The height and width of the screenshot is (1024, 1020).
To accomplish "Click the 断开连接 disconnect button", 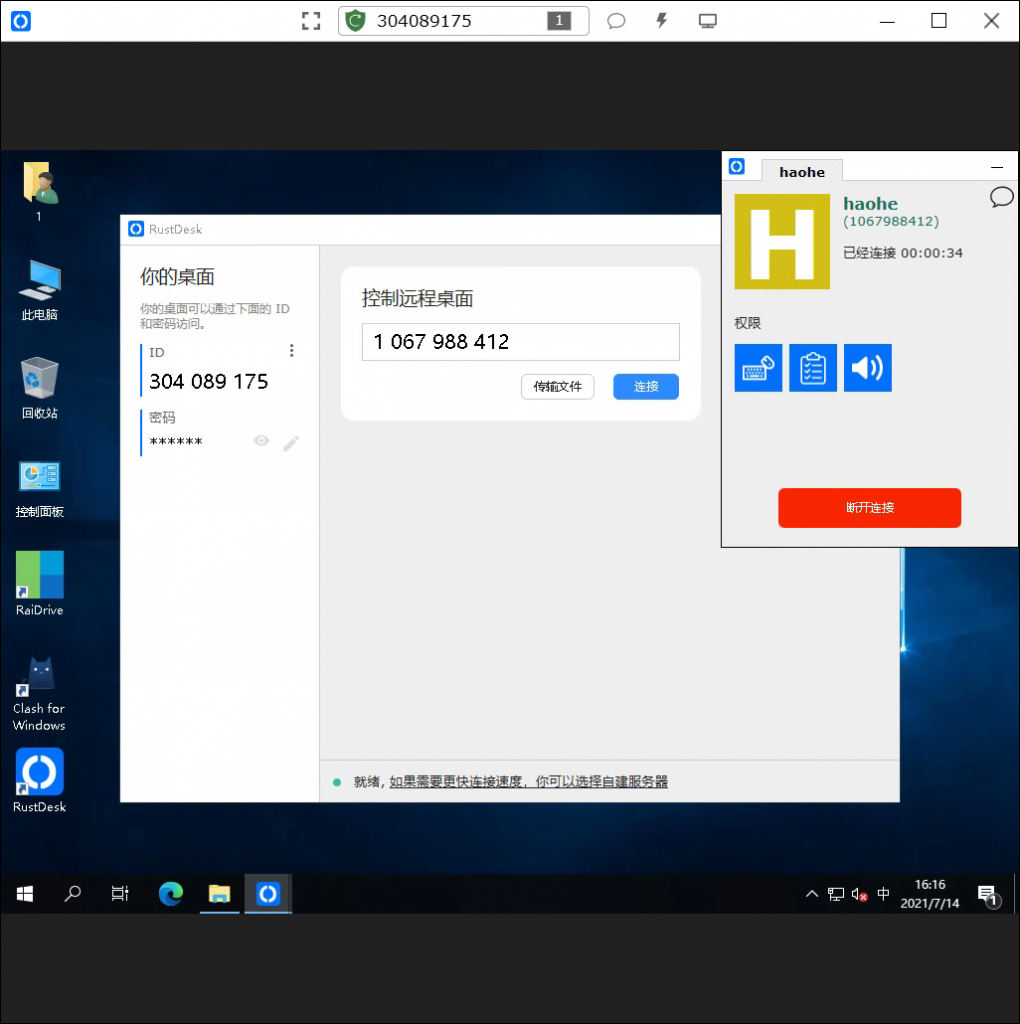I will click(x=869, y=507).
